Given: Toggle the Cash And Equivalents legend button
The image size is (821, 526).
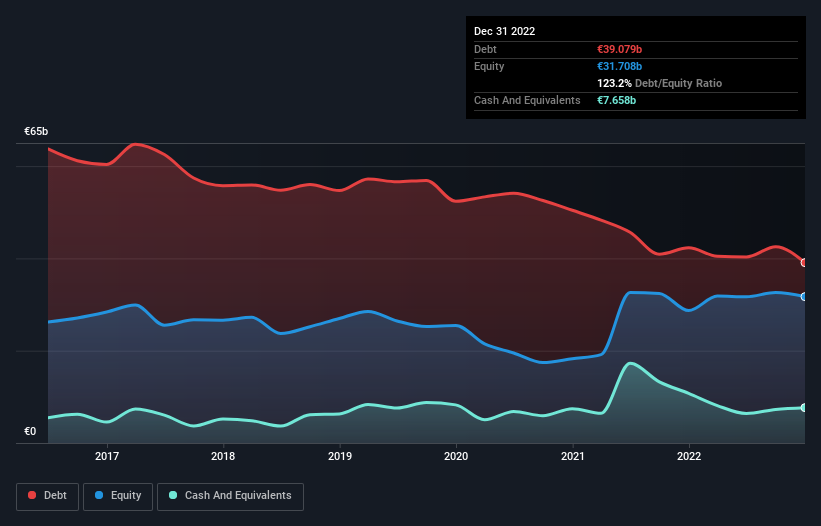Looking at the screenshot, I should [x=230, y=496].
